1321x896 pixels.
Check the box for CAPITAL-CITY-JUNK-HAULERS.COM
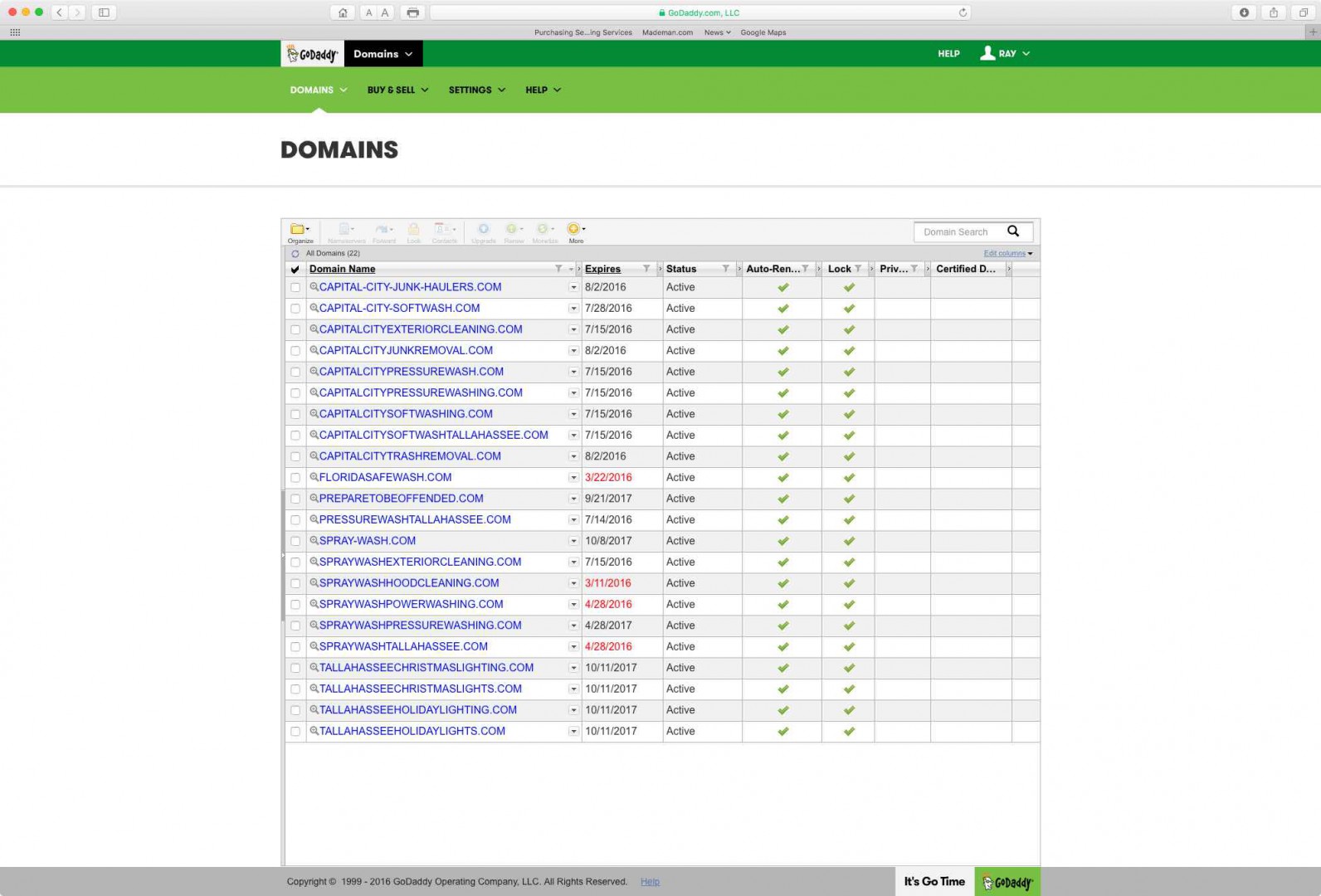pyautogui.click(x=295, y=287)
